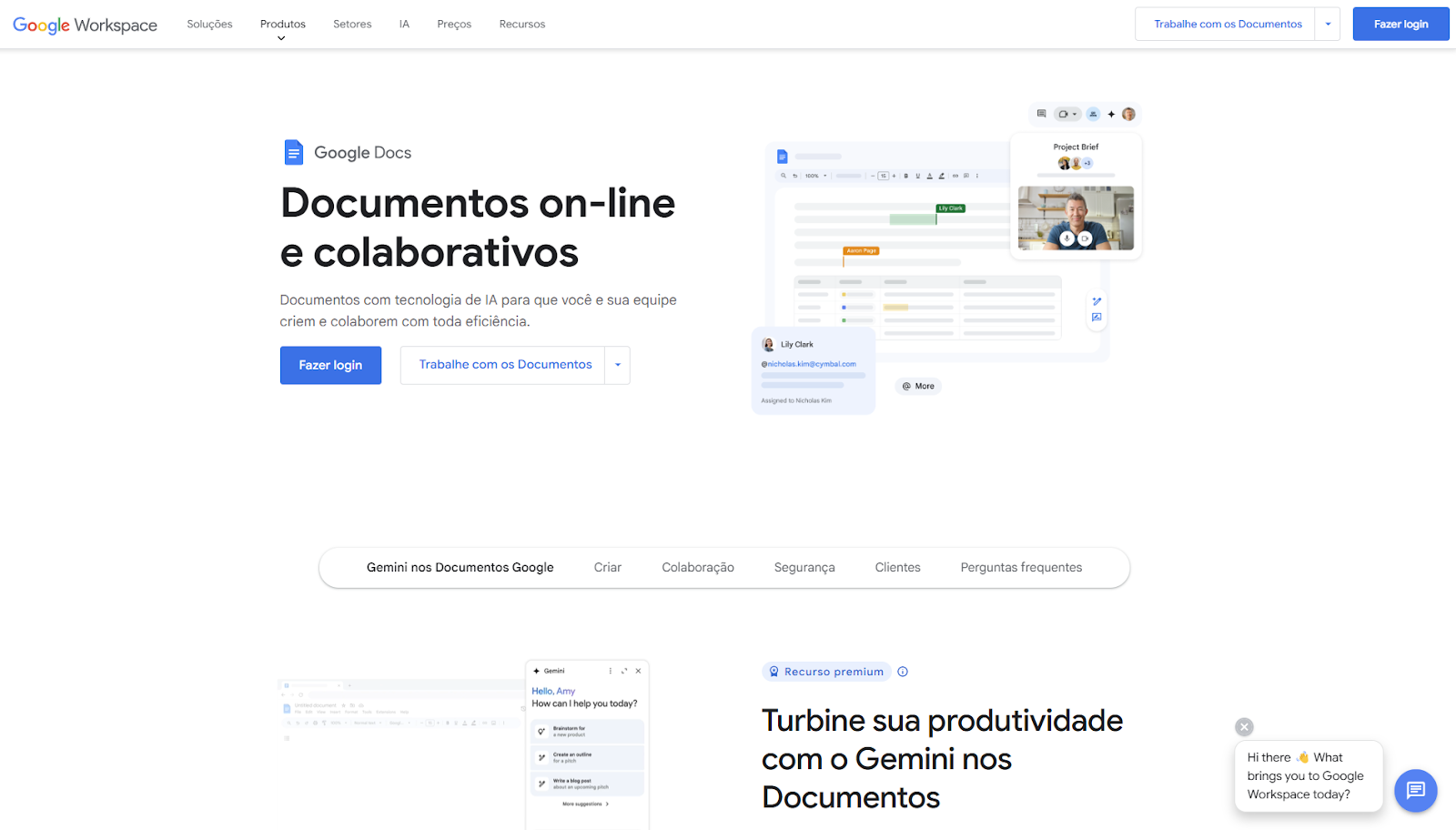Viewport: 1456px width, 830px height.
Task: Select 'Gemini nos Documentos Google' tab
Action: [460, 567]
